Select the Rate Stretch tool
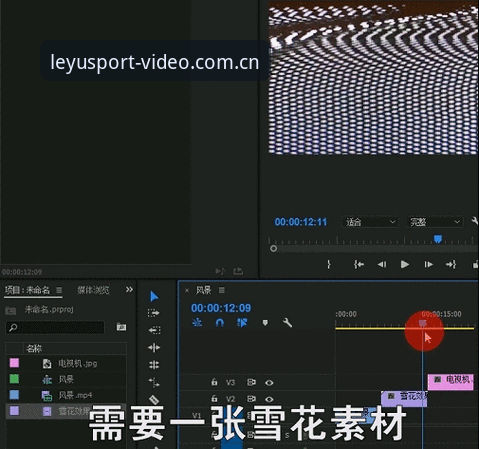The image size is (479, 449). [x=154, y=382]
